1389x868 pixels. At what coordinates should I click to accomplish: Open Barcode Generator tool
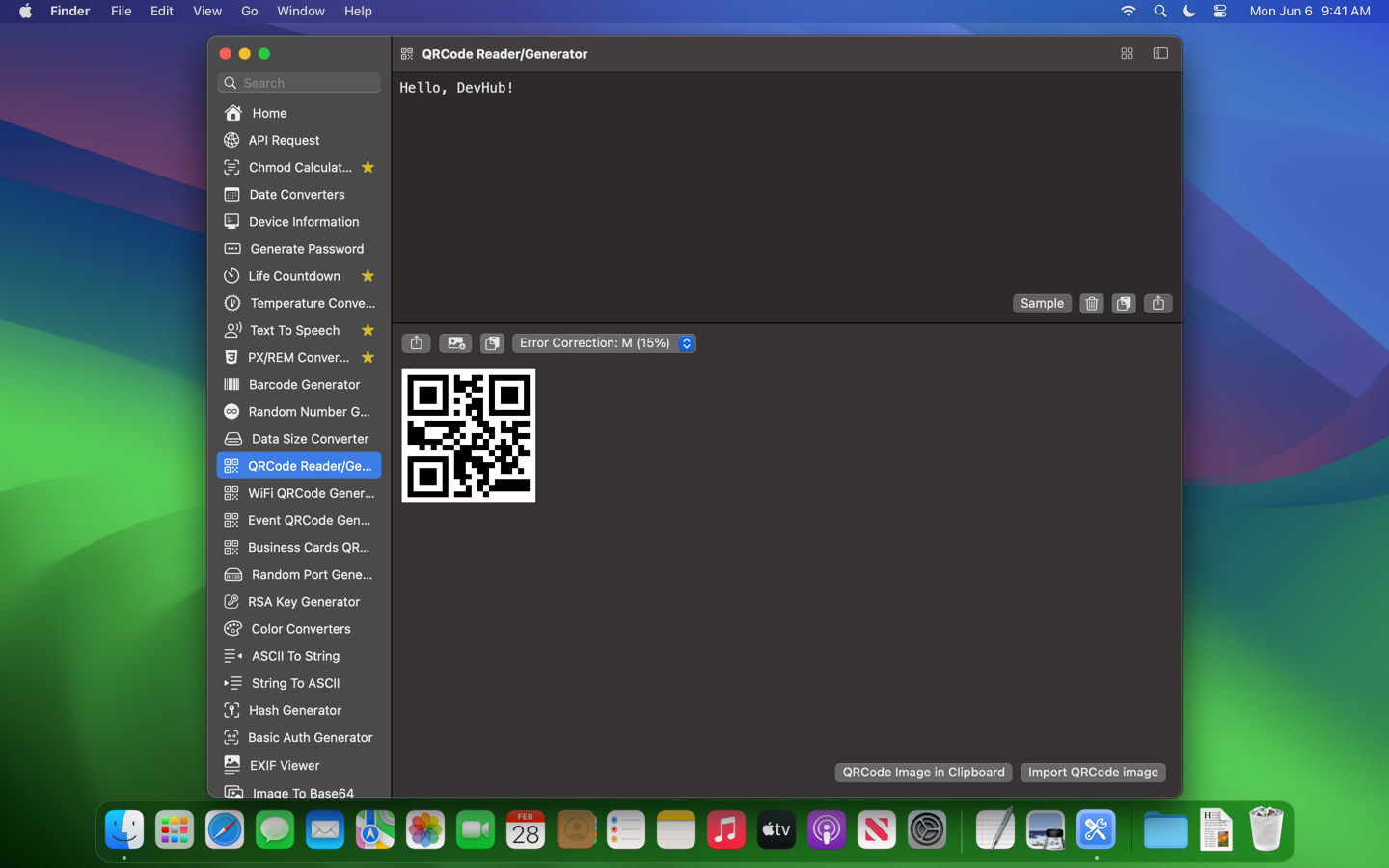[299, 384]
